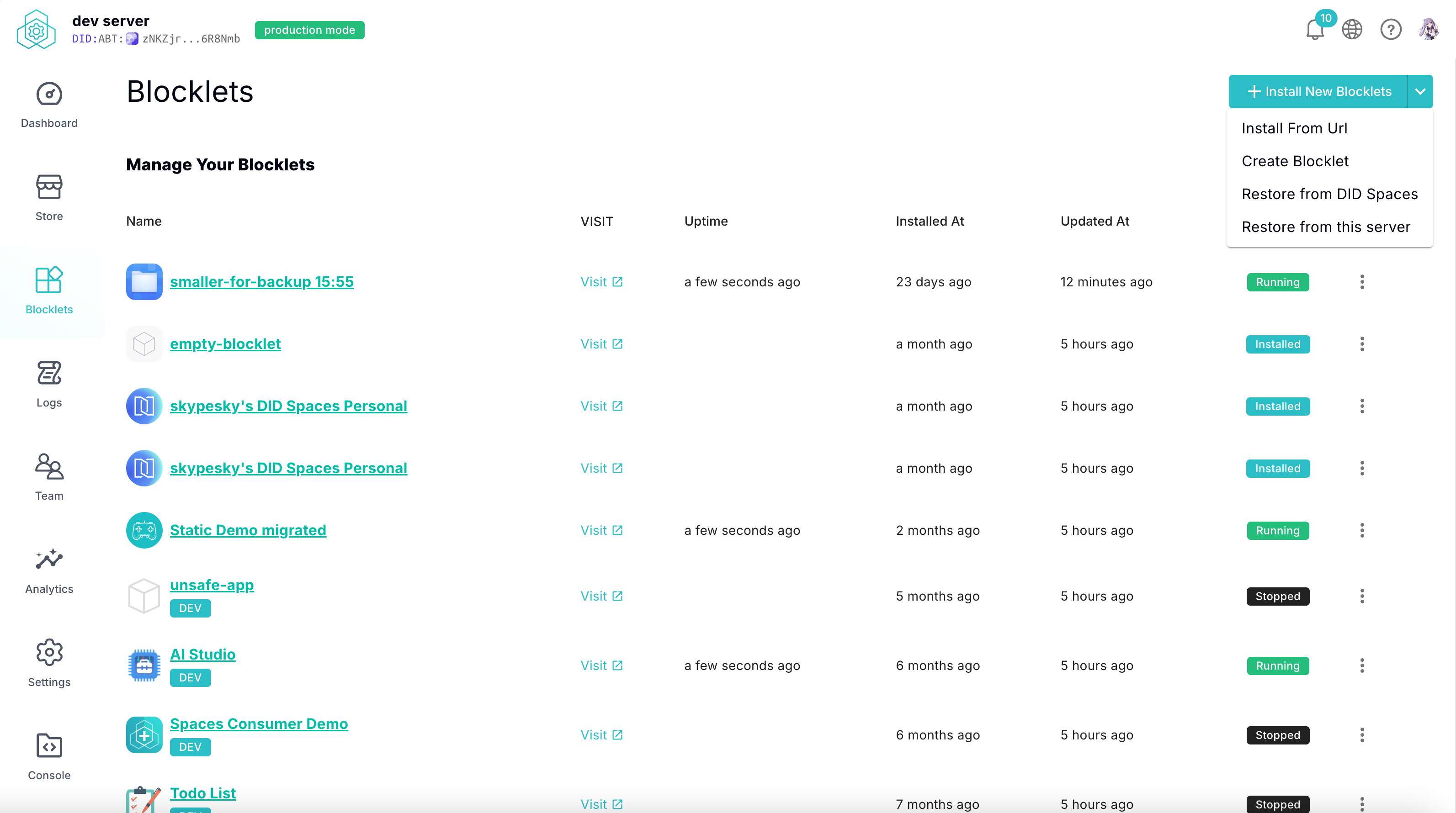Viewport: 1456px width, 813px height.
Task: Click the help question mark icon
Action: click(1391, 29)
